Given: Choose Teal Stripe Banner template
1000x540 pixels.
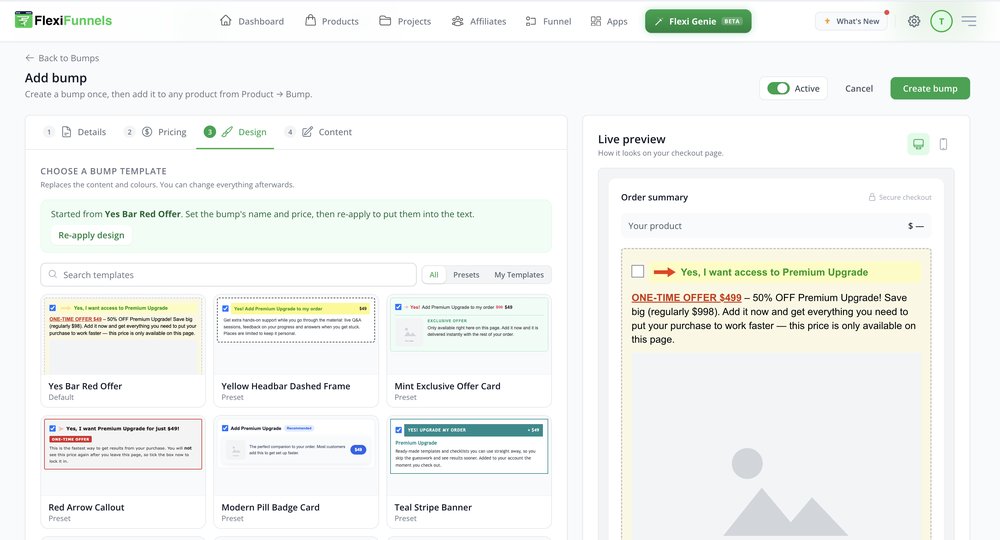Looking at the screenshot, I should [469, 472].
